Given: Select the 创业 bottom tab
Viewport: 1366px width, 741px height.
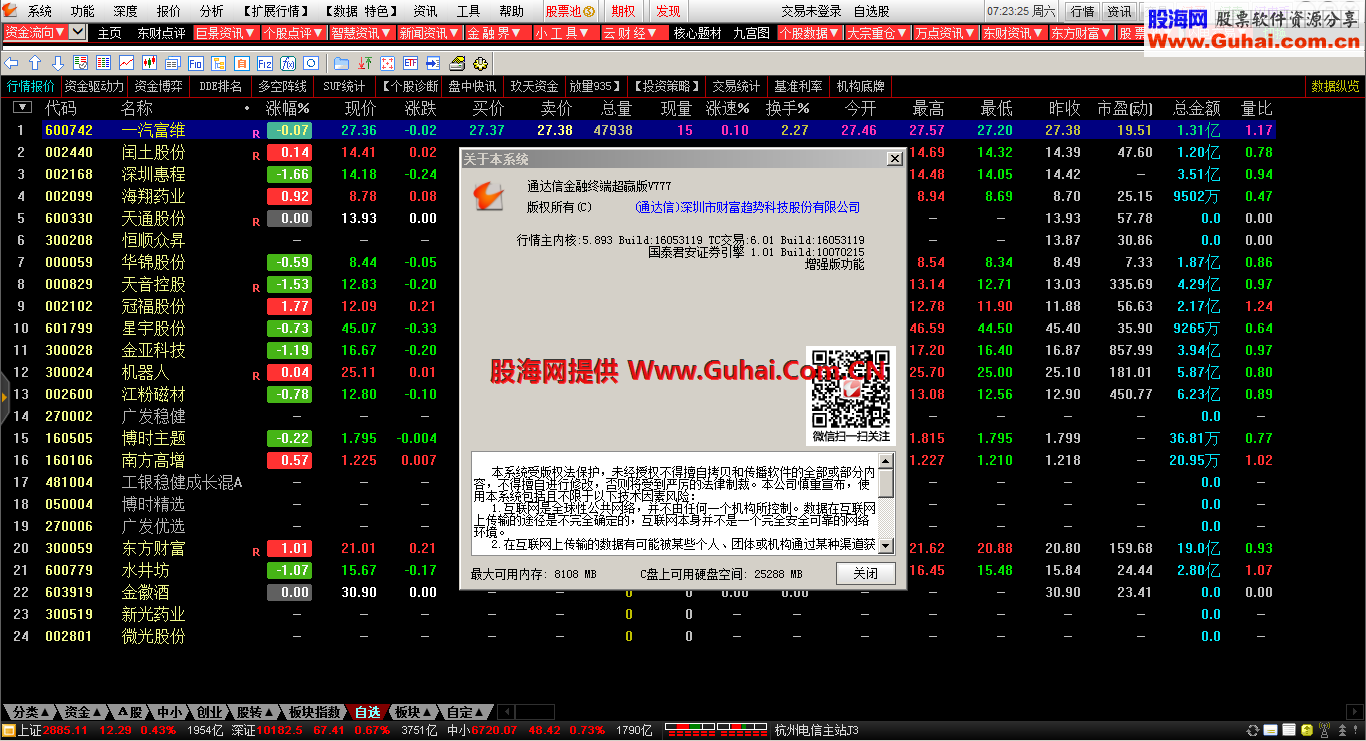Looking at the screenshot, I should click(x=209, y=712).
